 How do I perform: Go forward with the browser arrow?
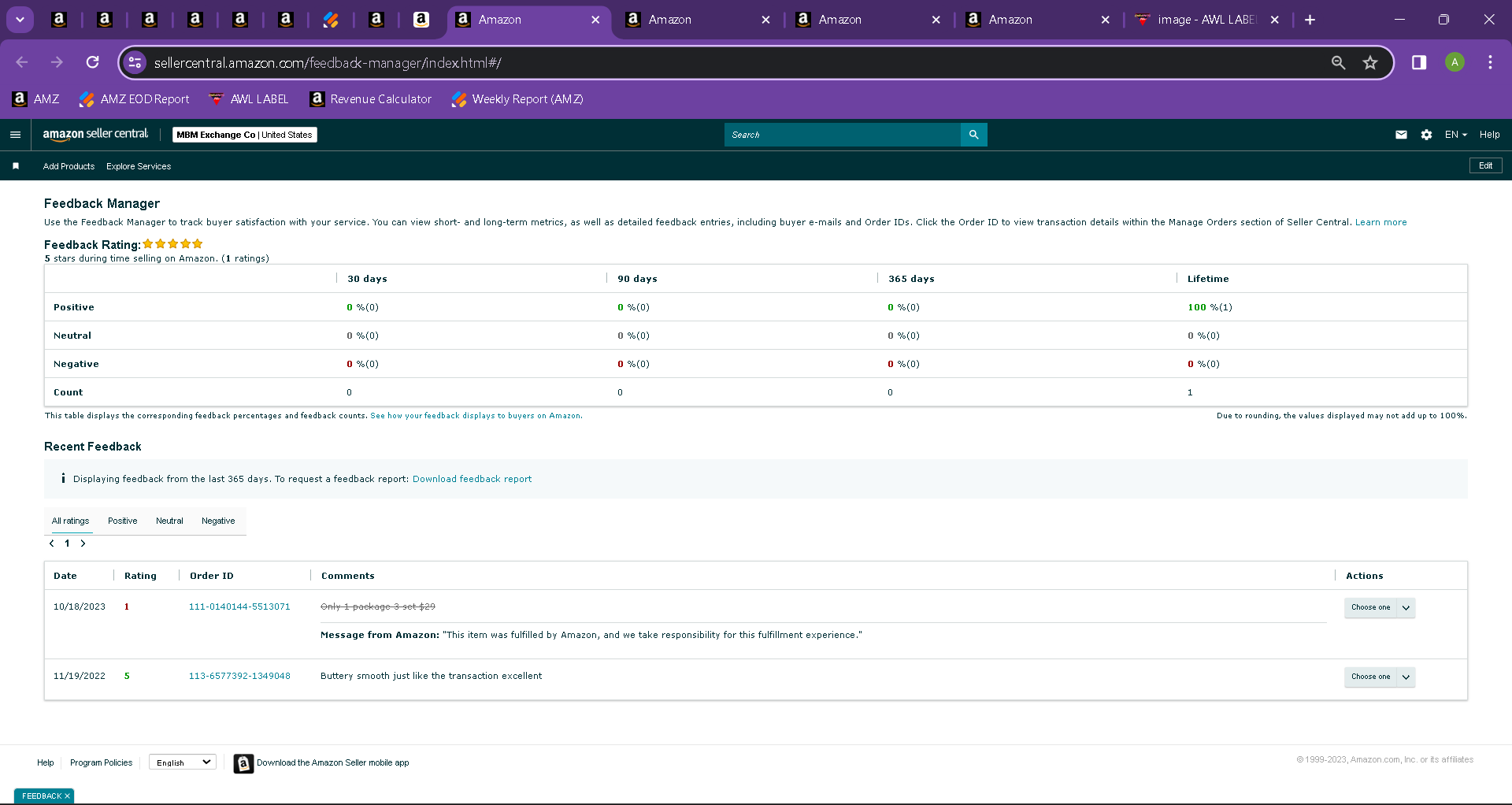click(x=57, y=62)
